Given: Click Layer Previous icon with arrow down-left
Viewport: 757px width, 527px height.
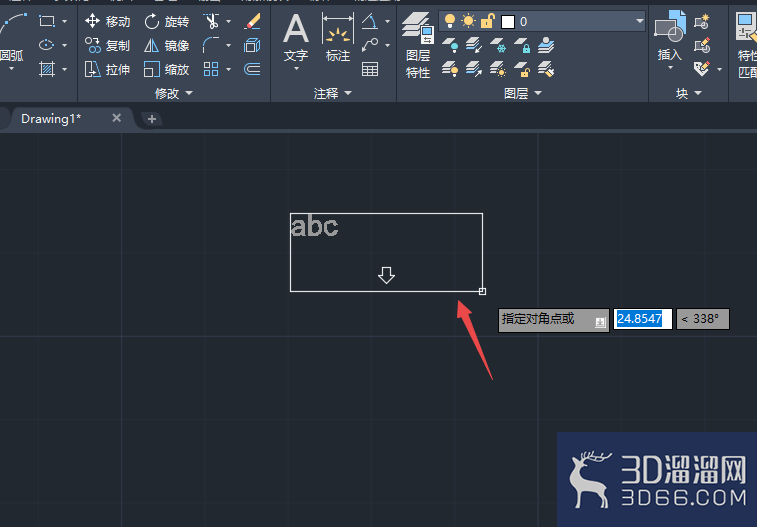Looking at the screenshot, I should pyautogui.click(x=474, y=45).
